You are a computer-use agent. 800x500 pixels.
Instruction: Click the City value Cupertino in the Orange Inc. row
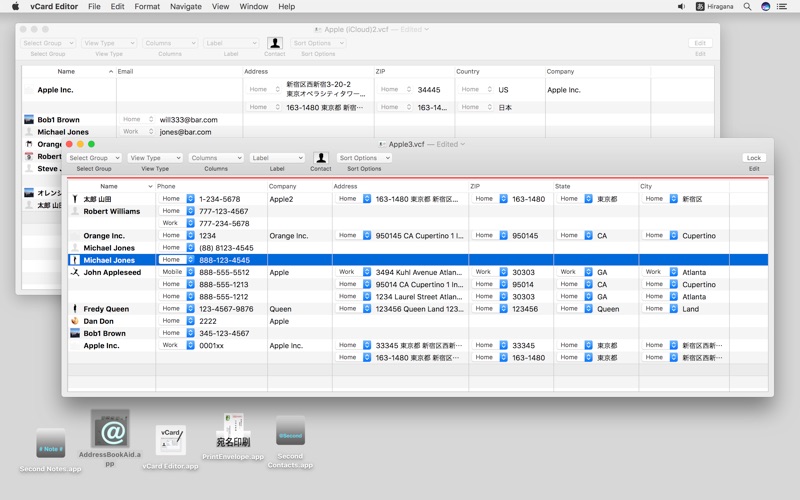tap(699, 235)
